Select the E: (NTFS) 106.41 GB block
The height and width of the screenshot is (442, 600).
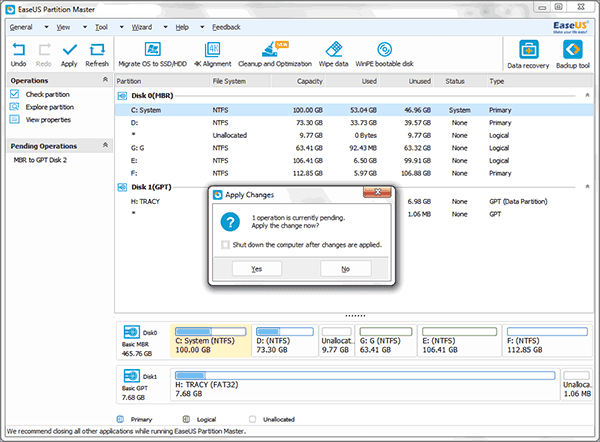pos(460,341)
